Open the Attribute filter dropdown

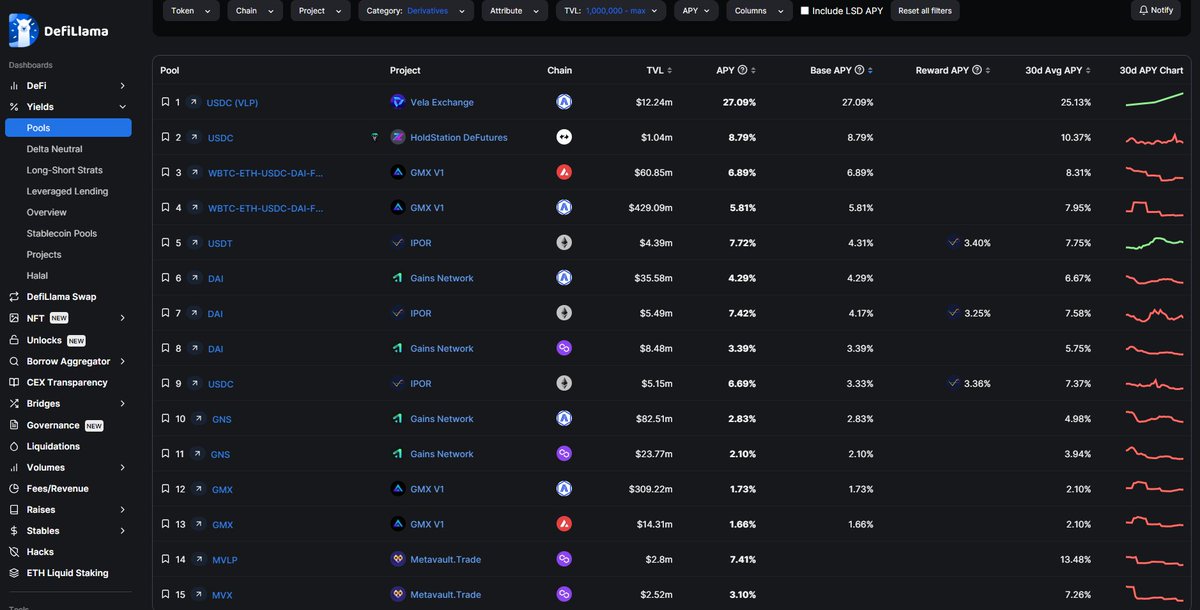[515, 10]
